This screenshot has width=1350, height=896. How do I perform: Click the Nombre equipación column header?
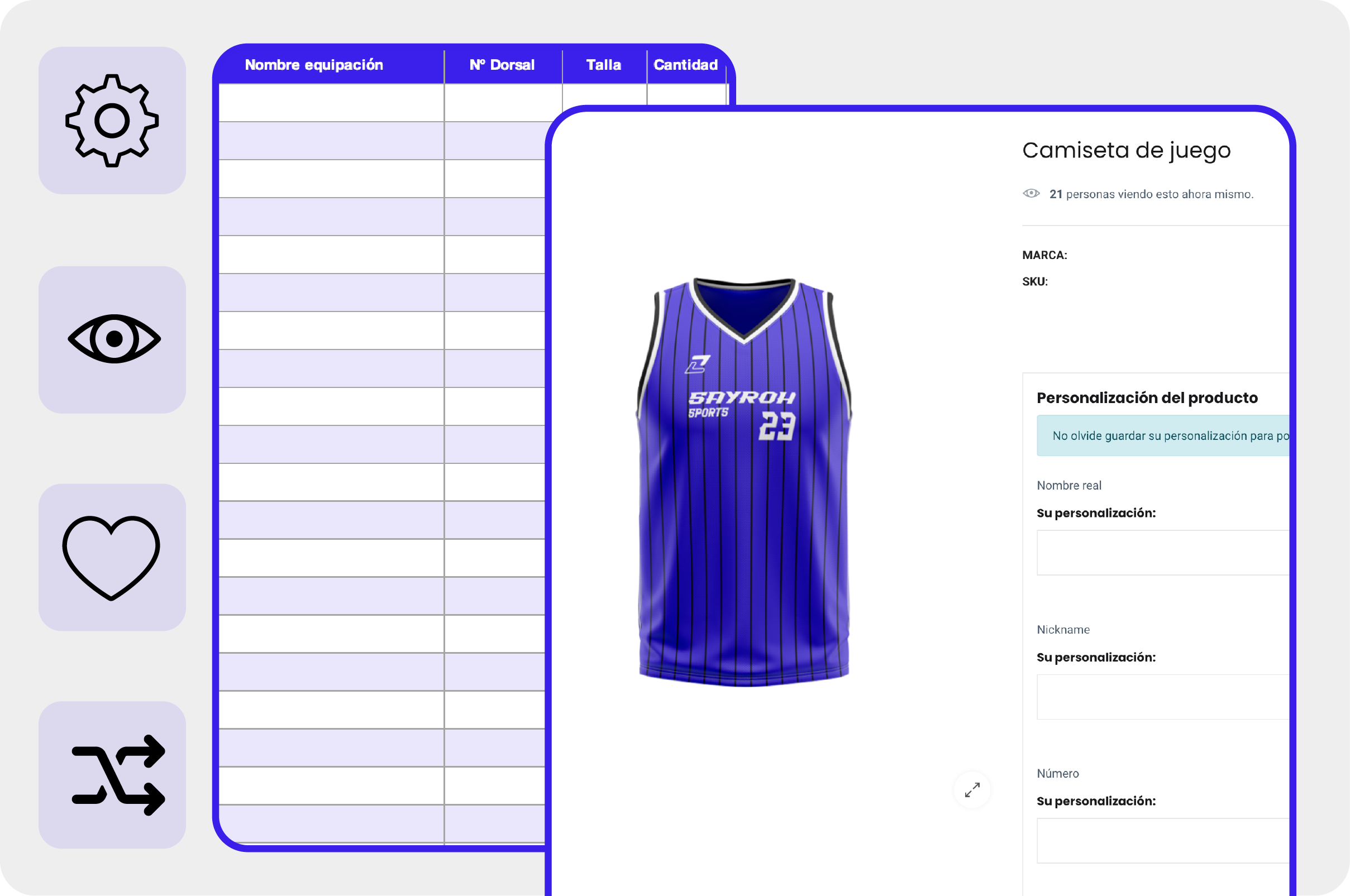314,65
